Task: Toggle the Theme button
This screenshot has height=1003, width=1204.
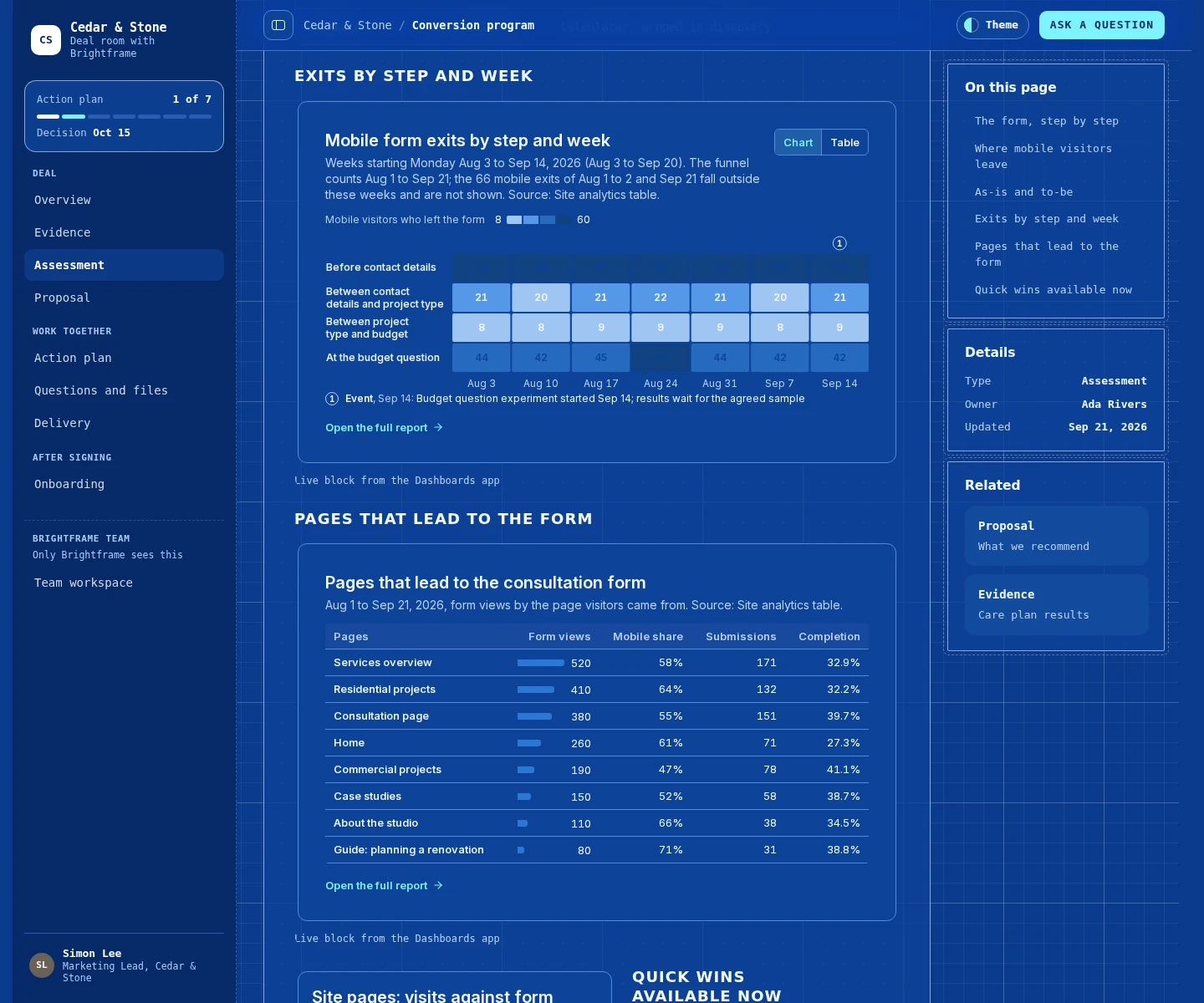Action: pyautogui.click(x=992, y=25)
